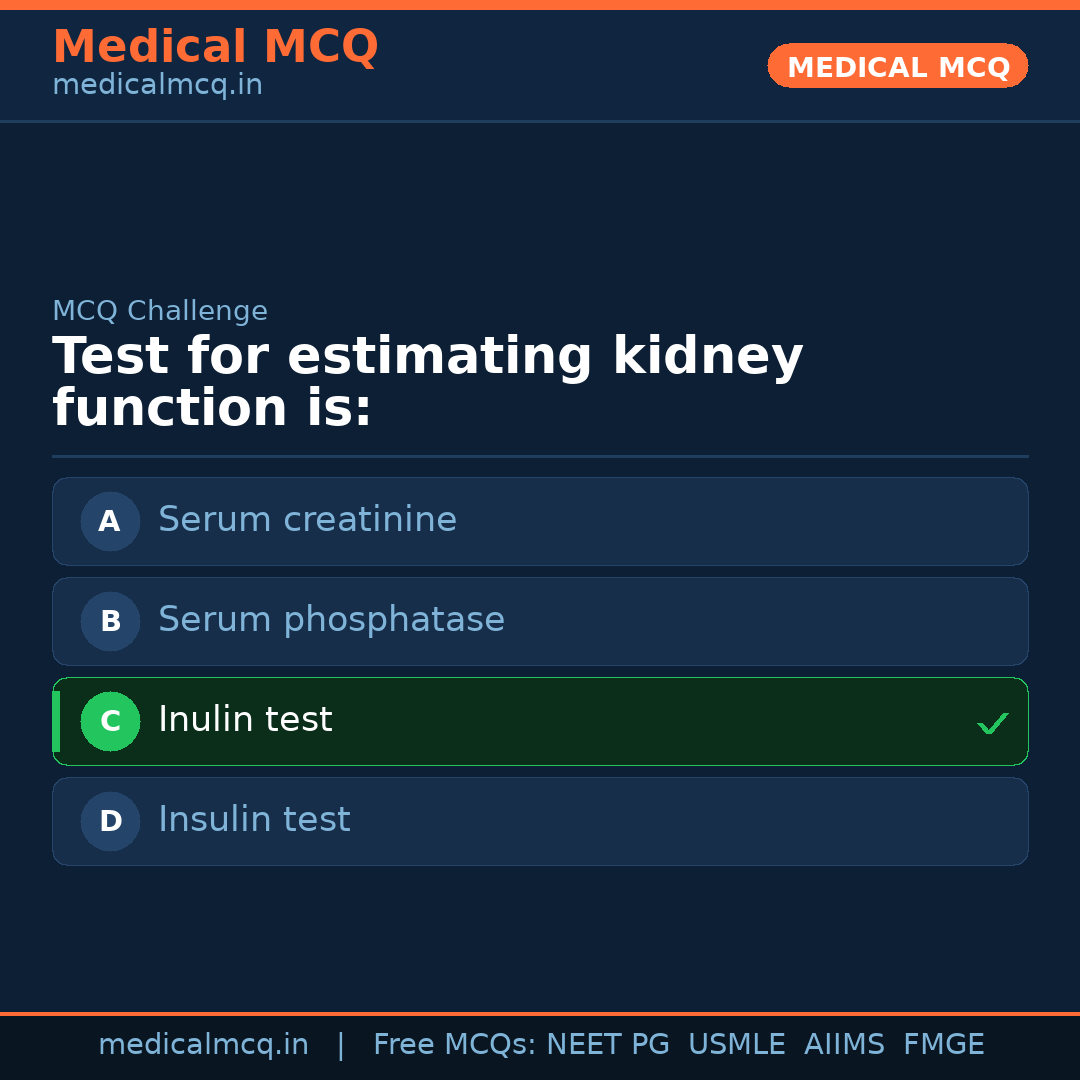Click the B letter circle icon

pyautogui.click(x=110, y=621)
